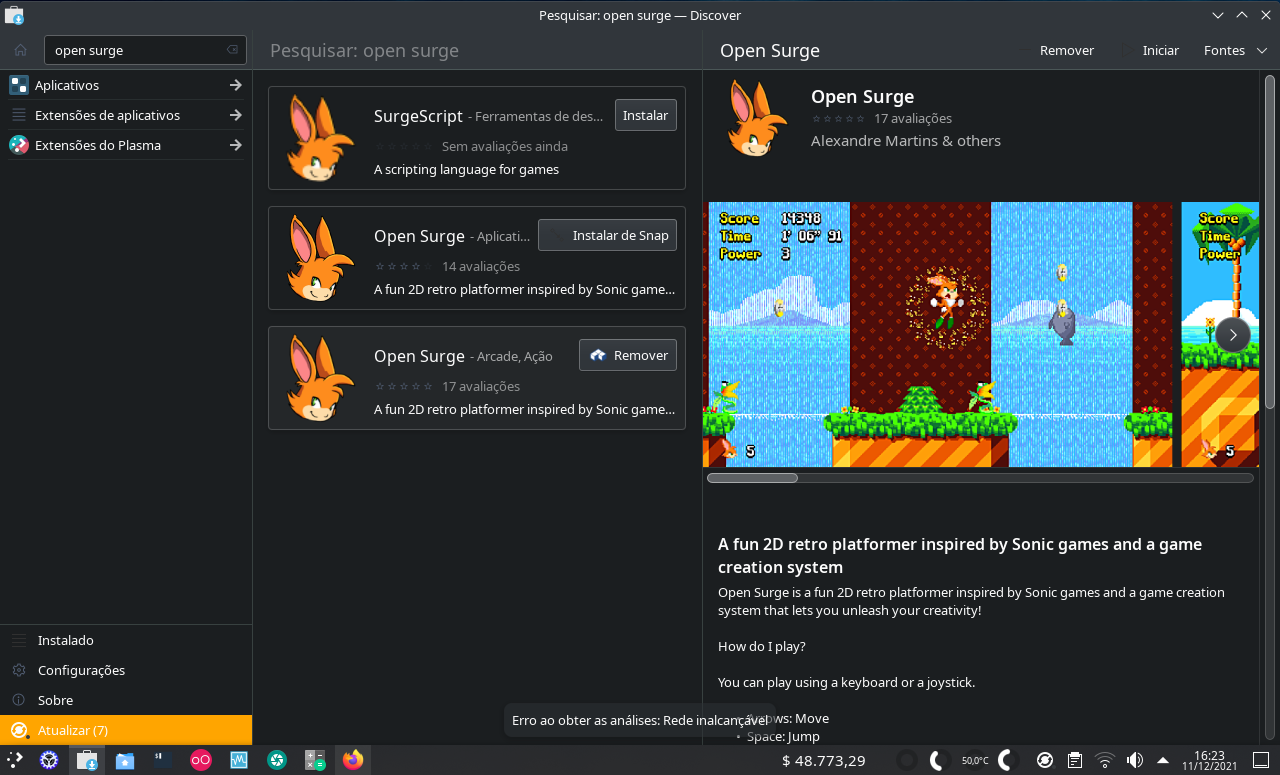Clear the 'open surge' search field
Image resolution: width=1280 pixels, height=775 pixels.
[232, 50]
